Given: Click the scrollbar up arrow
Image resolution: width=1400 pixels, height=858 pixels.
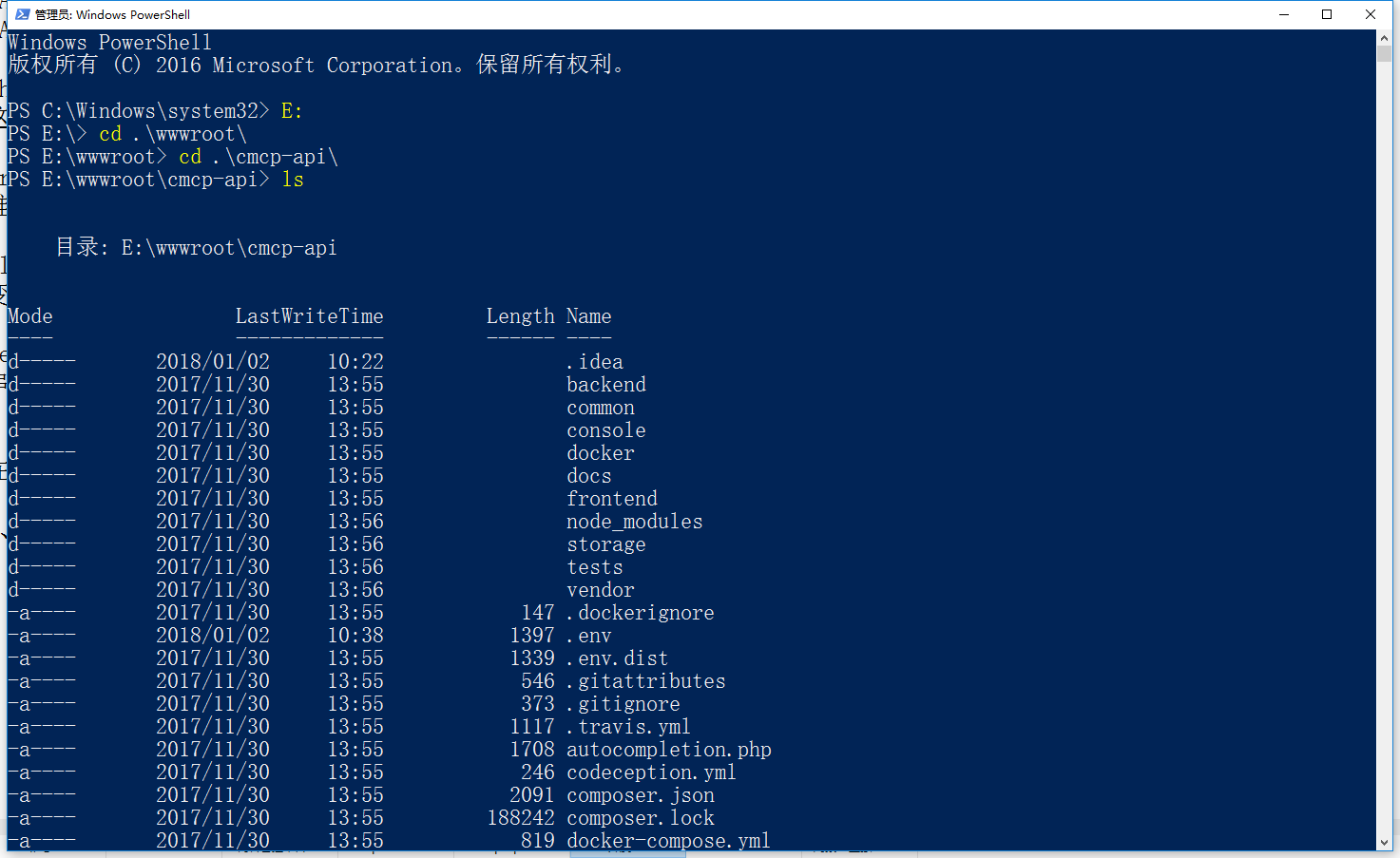Looking at the screenshot, I should pos(1384,37).
